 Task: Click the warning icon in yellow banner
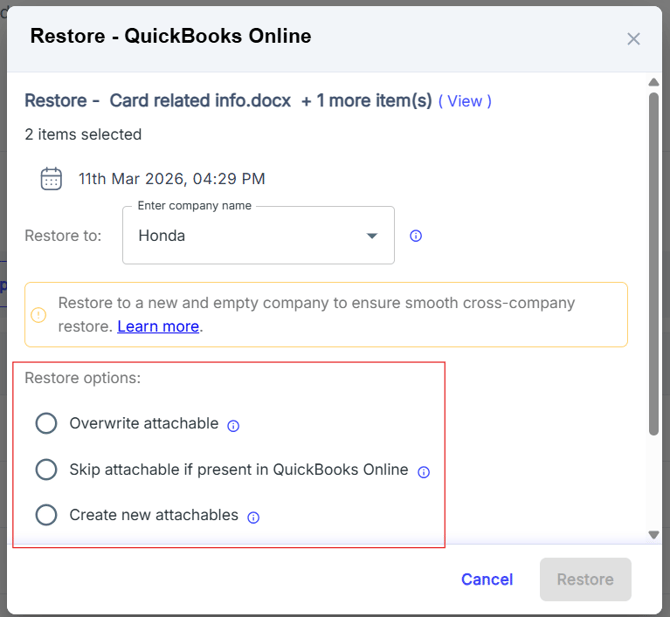pyautogui.click(x=39, y=315)
